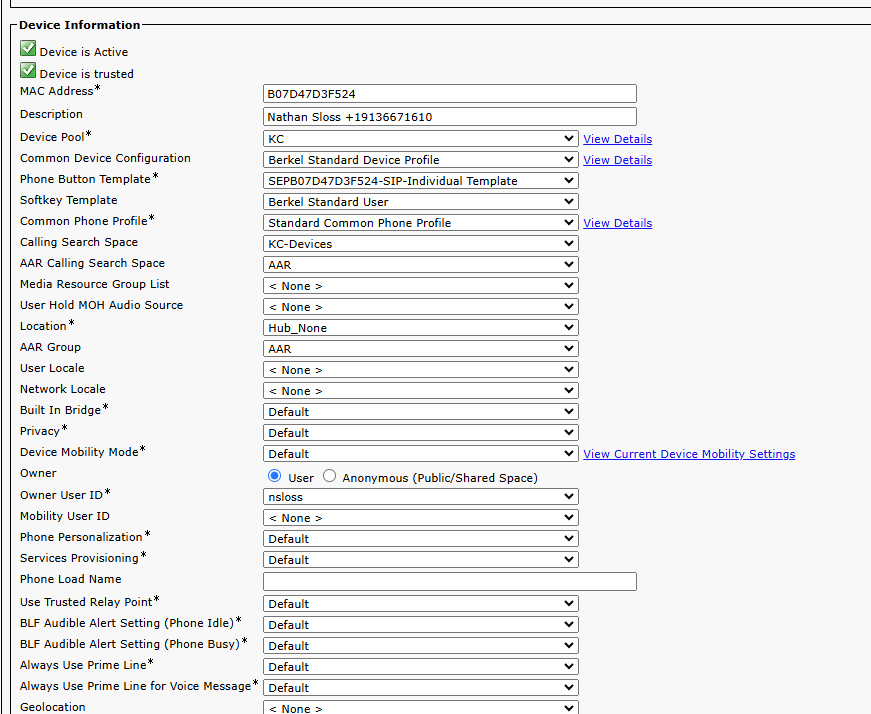Viewport: 871px width, 714px height.
Task: Open the Calling Search Space dropdown
Action: pyautogui.click(x=421, y=243)
